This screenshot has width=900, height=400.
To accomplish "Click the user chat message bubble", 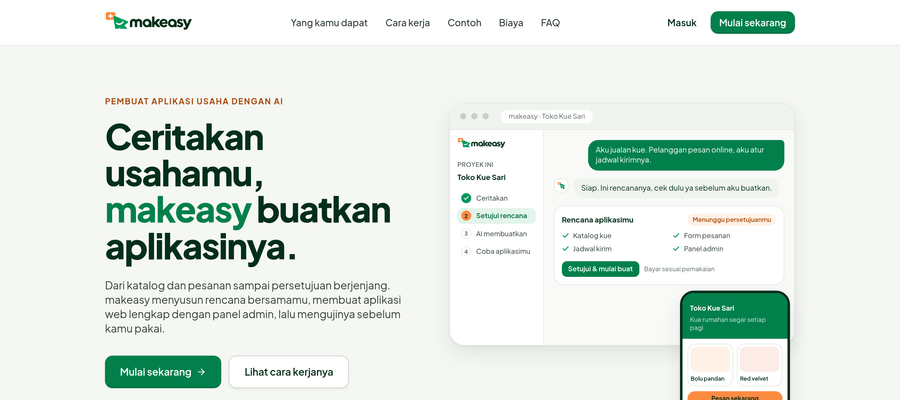I will click(x=686, y=155).
